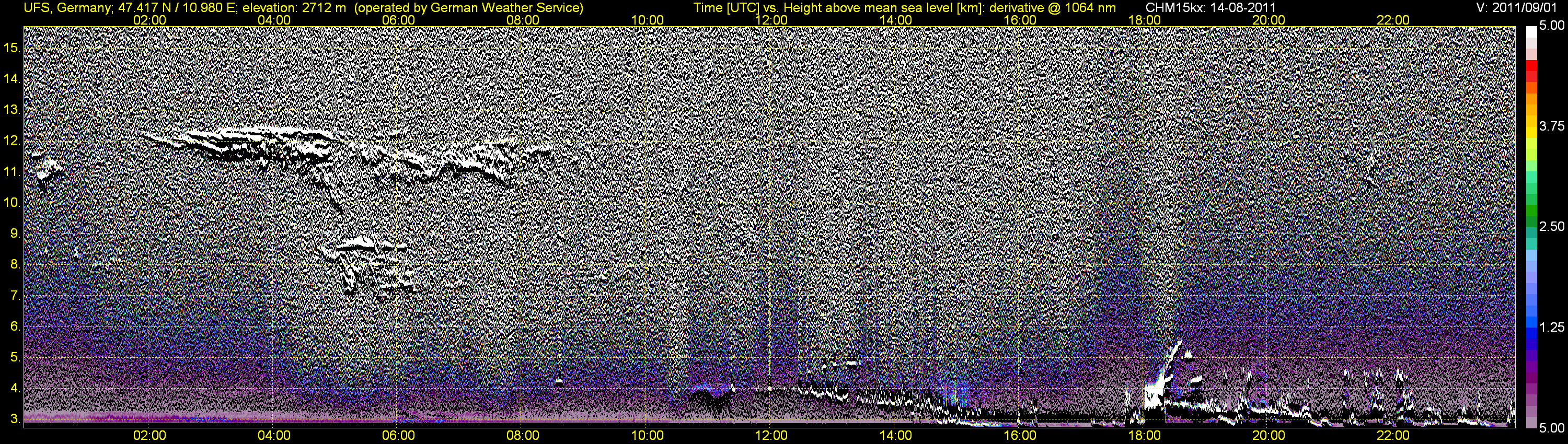This screenshot has width=1568, height=444.
Task: Click the "9." height axis label
Action: 15,233
